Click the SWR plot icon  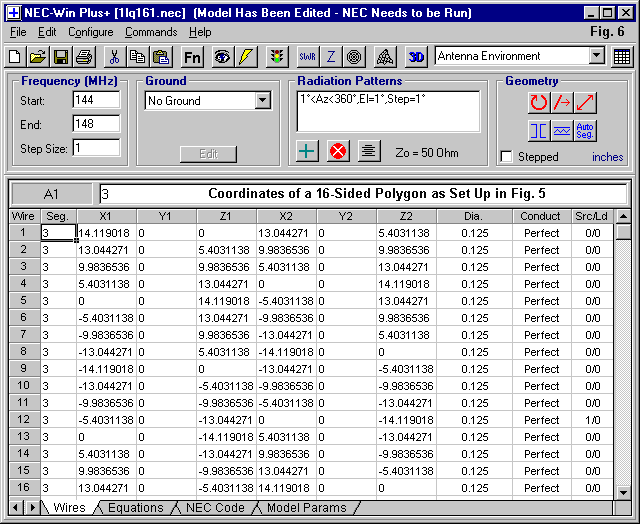(307, 57)
